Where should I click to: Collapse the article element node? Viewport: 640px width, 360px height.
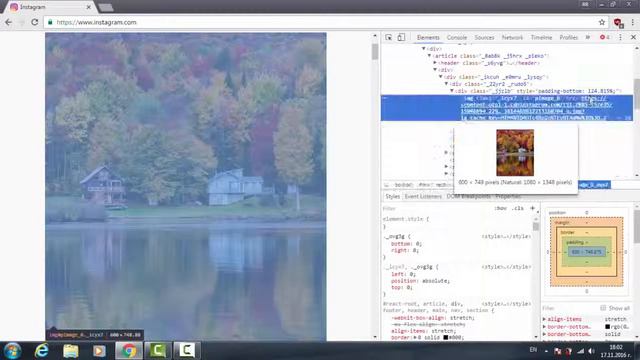tap(429, 56)
